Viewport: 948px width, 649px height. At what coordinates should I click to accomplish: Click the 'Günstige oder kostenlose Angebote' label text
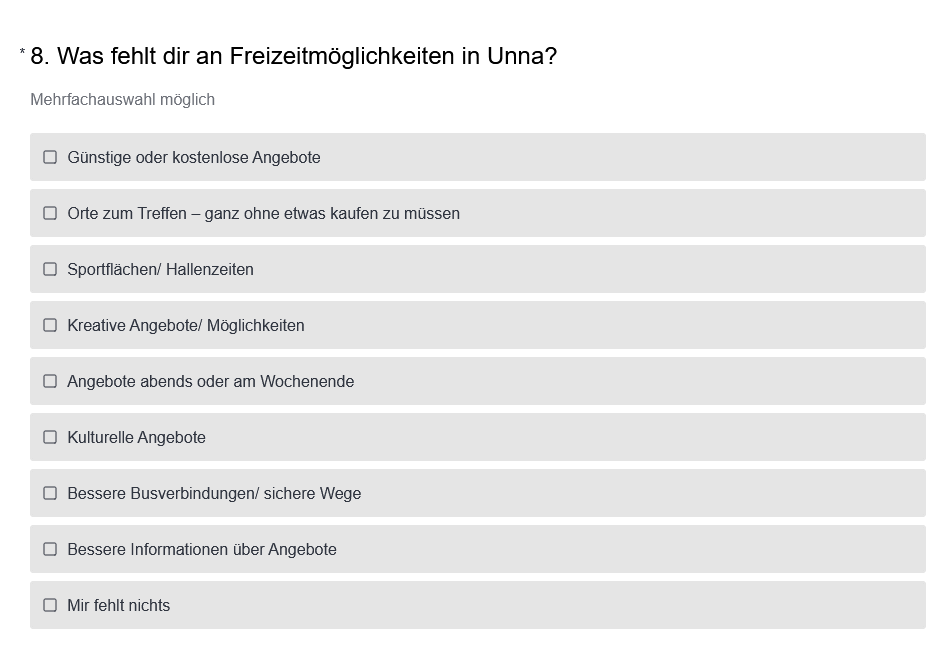pyautogui.click(x=194, y=158)
